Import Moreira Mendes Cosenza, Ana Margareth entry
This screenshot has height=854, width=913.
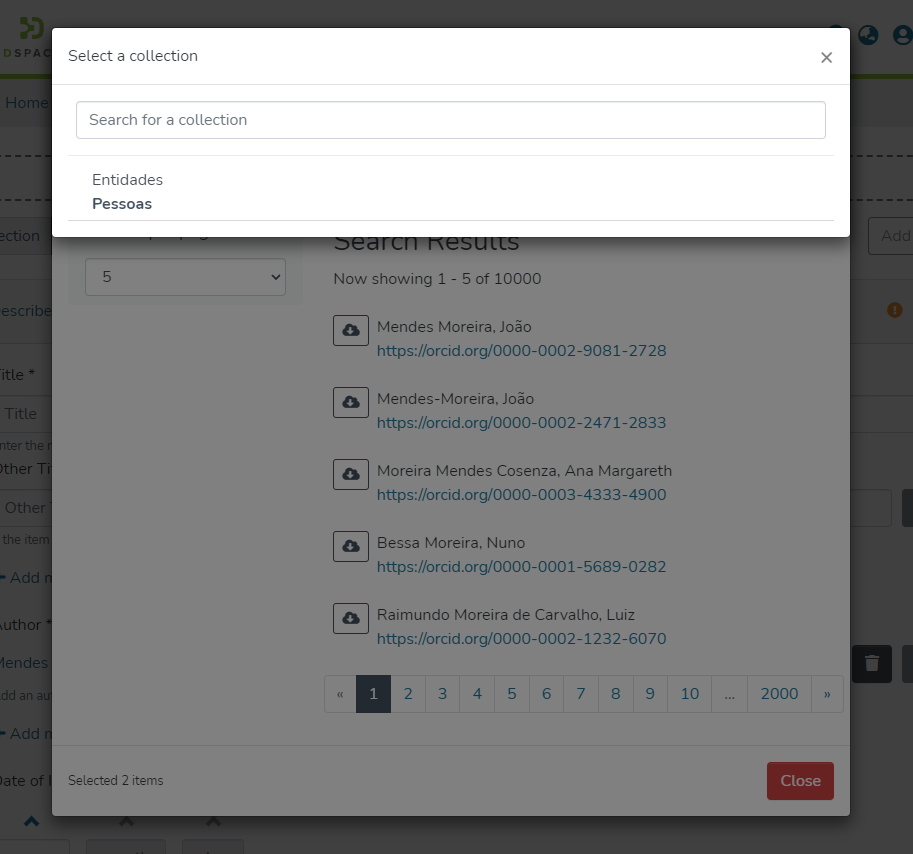[x=351, y=474]
